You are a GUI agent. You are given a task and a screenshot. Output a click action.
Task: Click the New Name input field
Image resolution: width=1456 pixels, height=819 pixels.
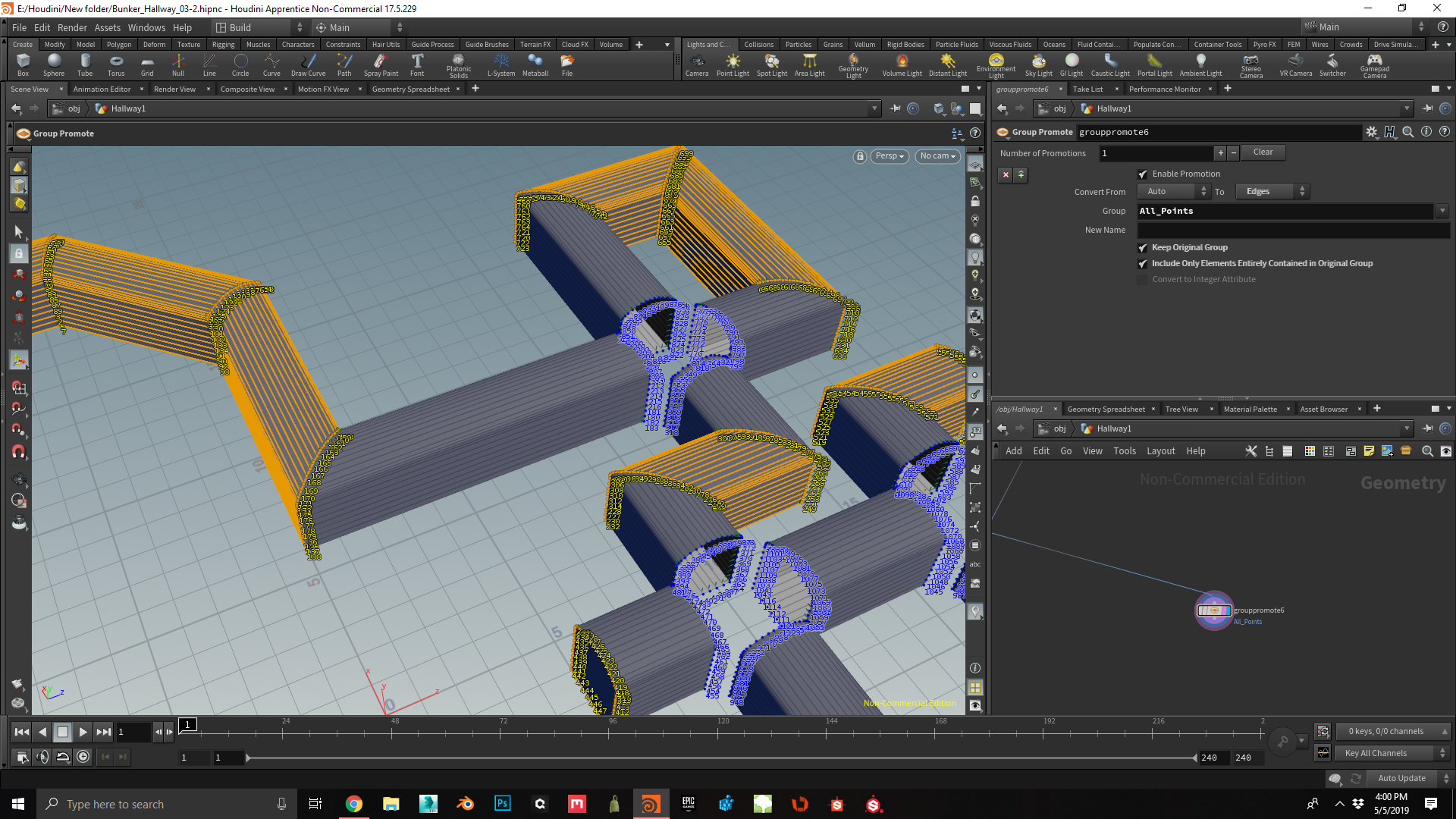click(x=1293, y=231)
